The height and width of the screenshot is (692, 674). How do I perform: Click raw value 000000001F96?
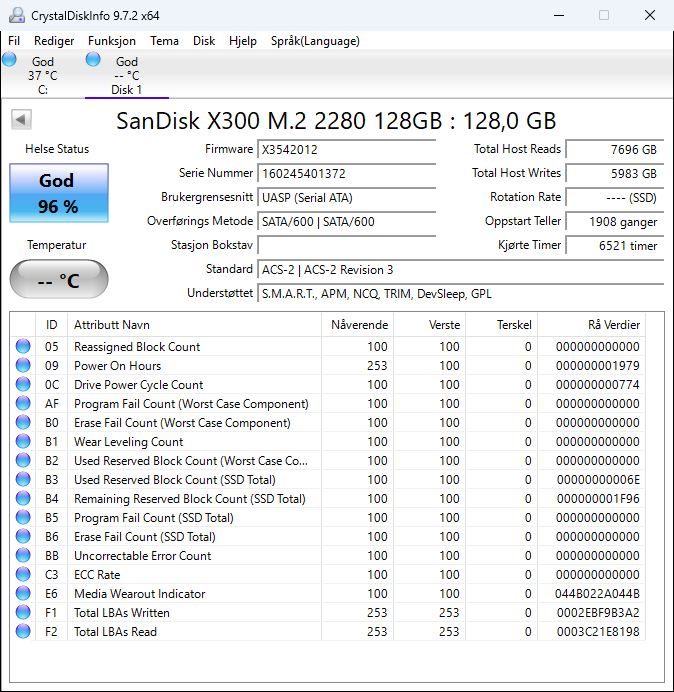coord(598,499)
